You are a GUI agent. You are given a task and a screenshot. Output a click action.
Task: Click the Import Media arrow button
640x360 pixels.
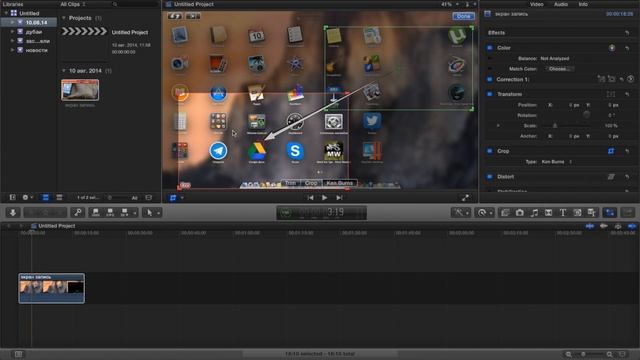(x=13, y=213)
